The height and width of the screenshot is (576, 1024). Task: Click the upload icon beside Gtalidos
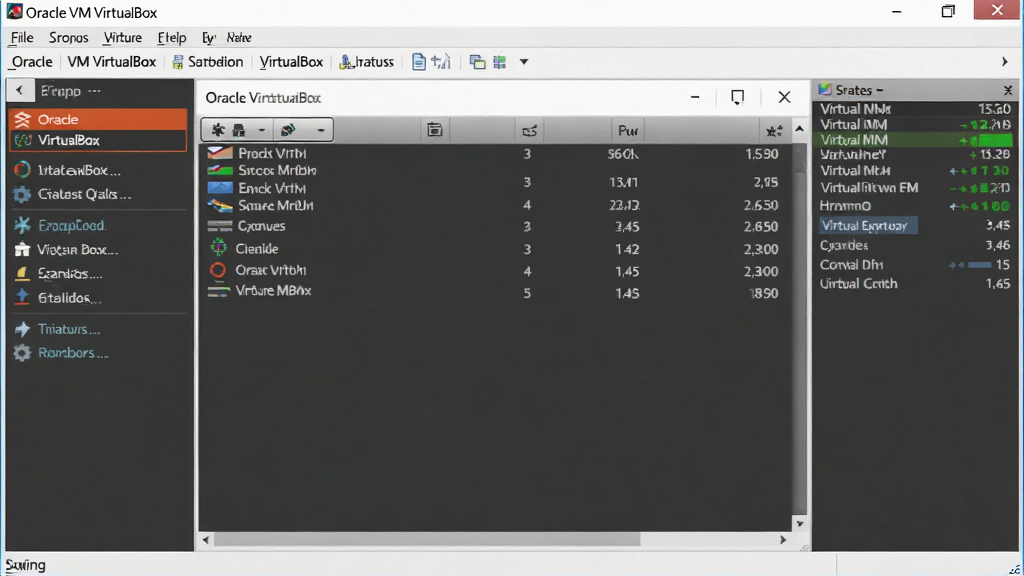click(x=22, y=297)
